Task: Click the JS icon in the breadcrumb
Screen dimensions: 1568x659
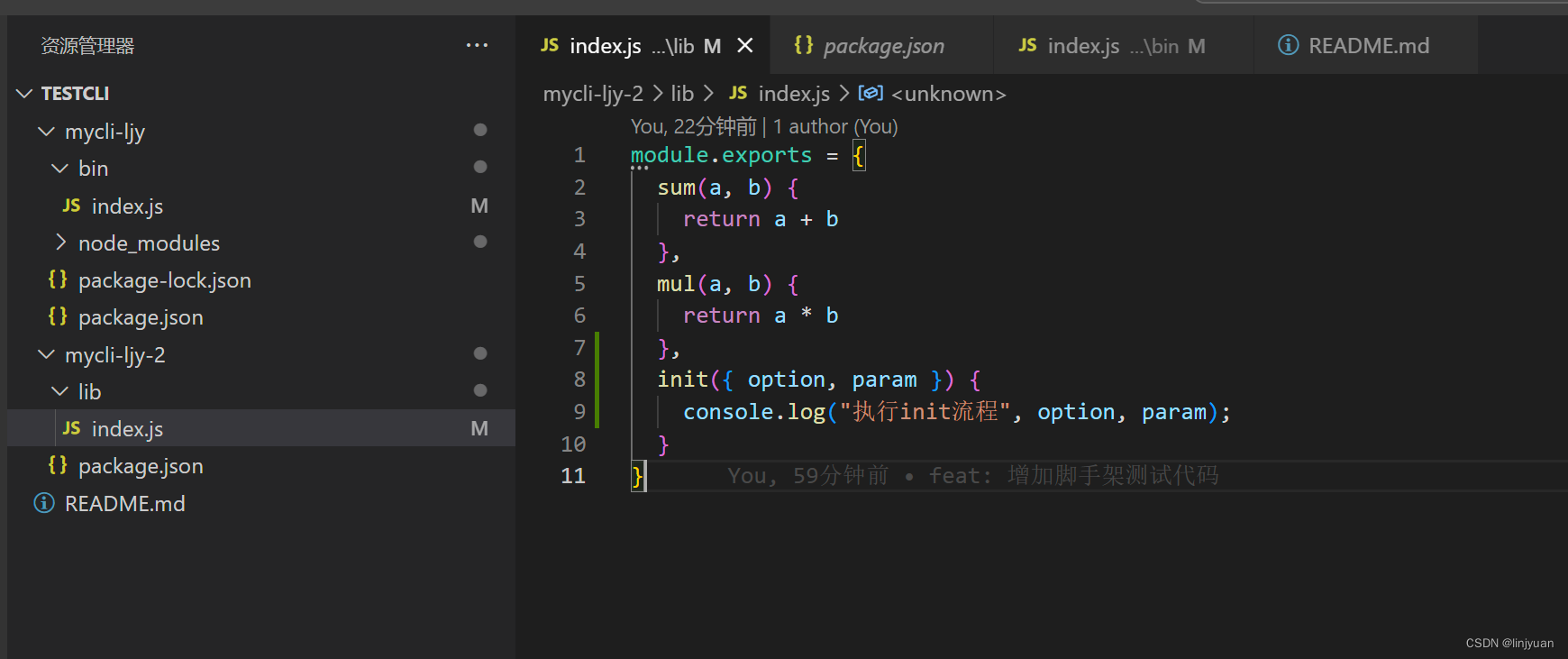Action: (738, 93)
